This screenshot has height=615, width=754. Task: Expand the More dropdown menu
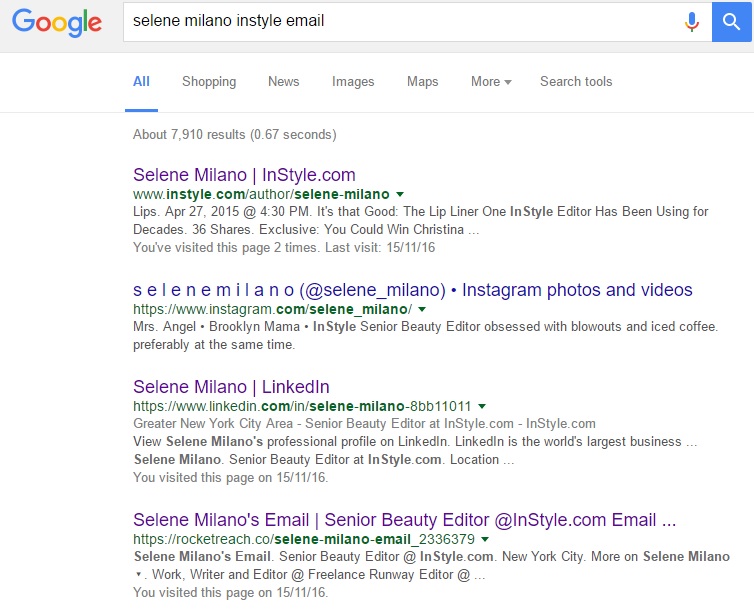click(491, 82)
